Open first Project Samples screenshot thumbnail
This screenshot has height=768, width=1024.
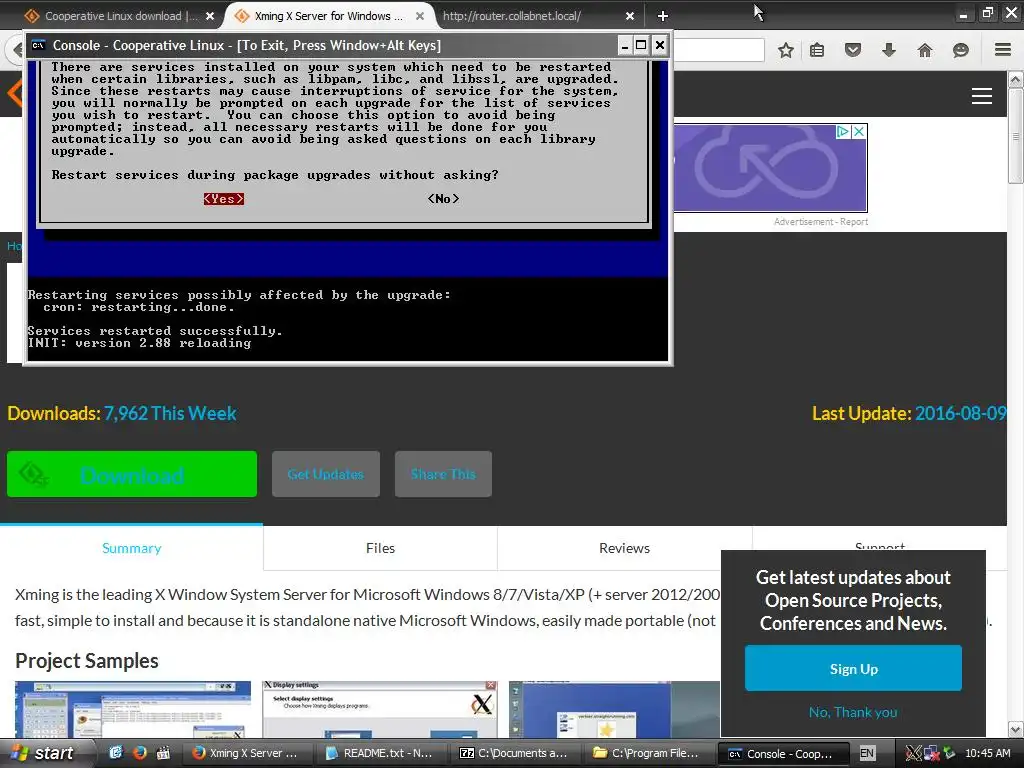(133, 709)
